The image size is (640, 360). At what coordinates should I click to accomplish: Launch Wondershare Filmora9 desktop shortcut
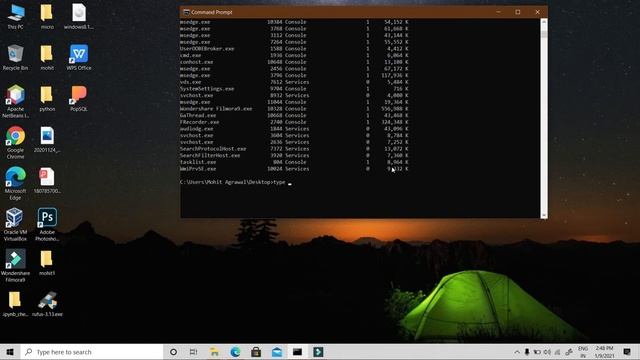tap(15, 265)
